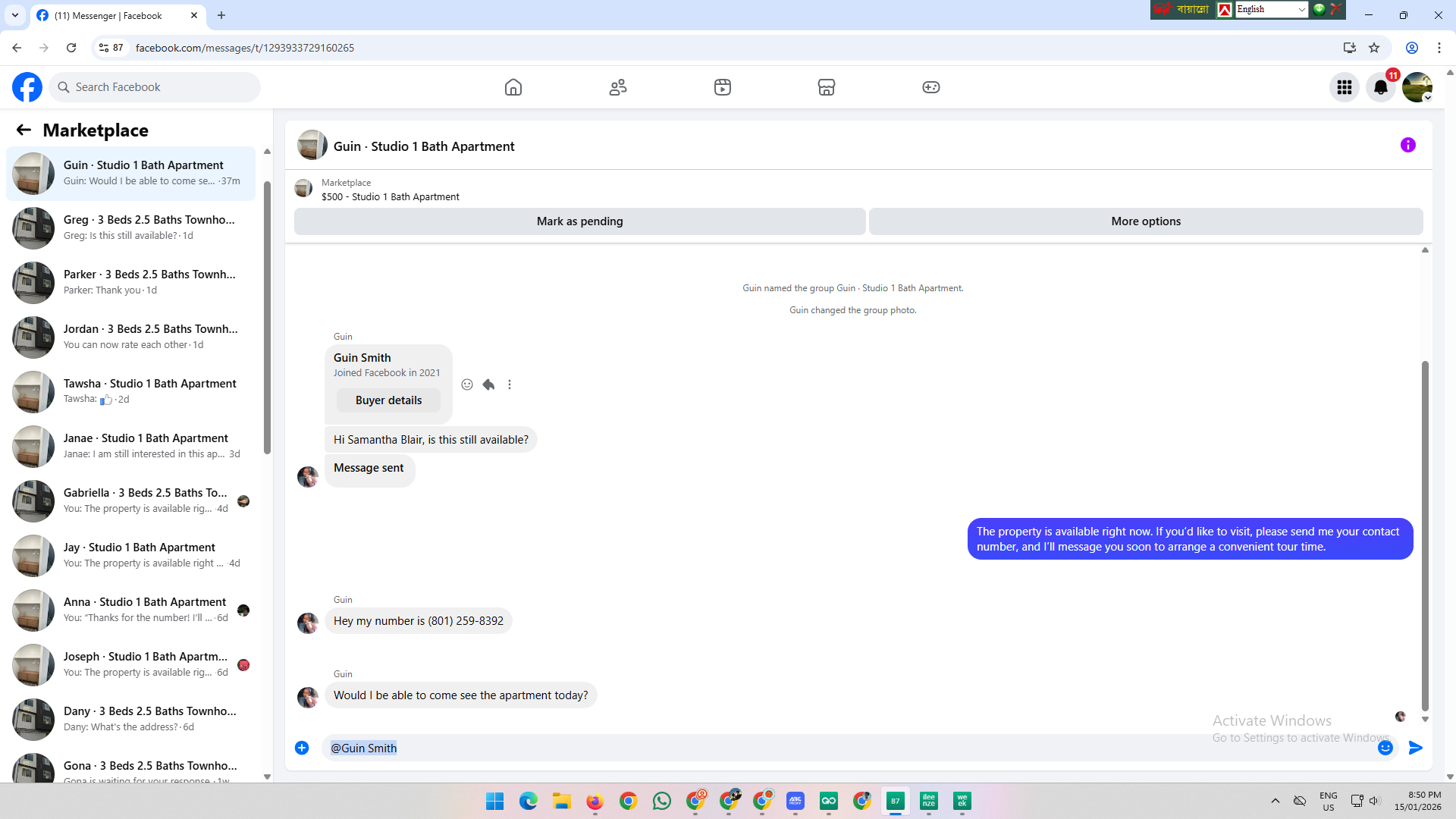Click the send message arrow icon
Screen dimensions: 1456x819
(x=1416, y=748)
